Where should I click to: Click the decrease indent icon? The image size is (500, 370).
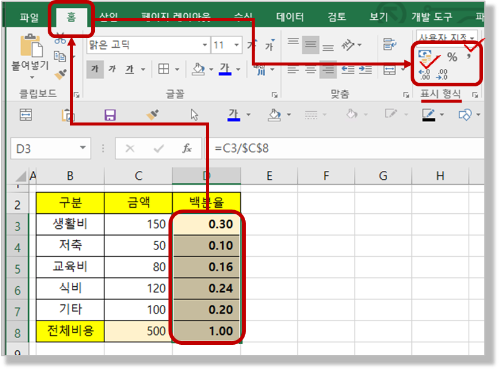(x=348, y=70)
